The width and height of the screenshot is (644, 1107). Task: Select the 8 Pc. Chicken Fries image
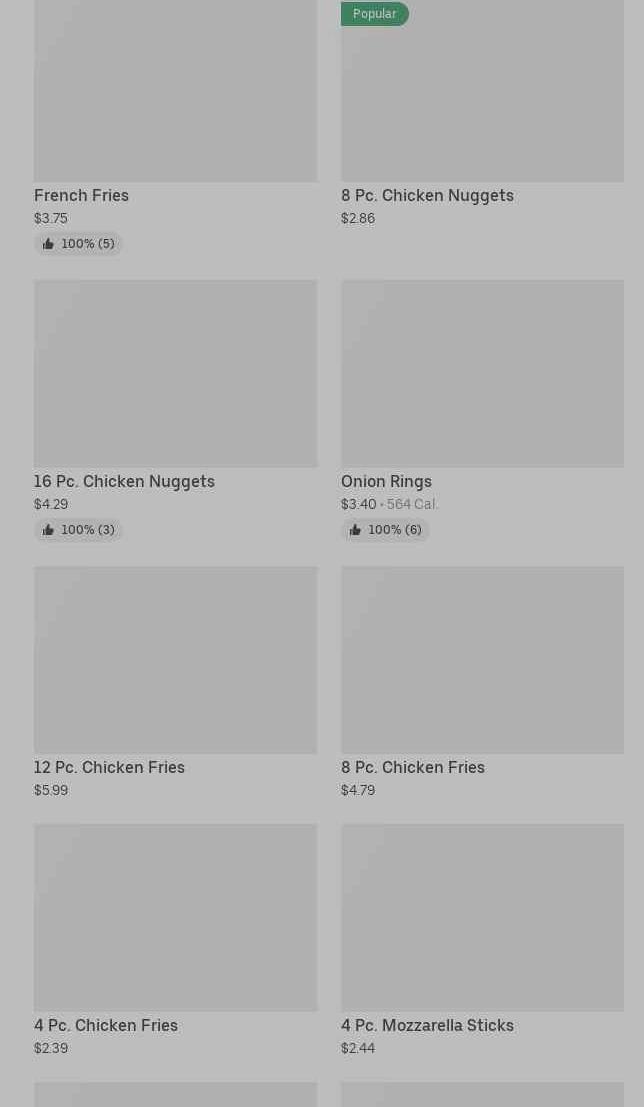[x=482, y=660]
